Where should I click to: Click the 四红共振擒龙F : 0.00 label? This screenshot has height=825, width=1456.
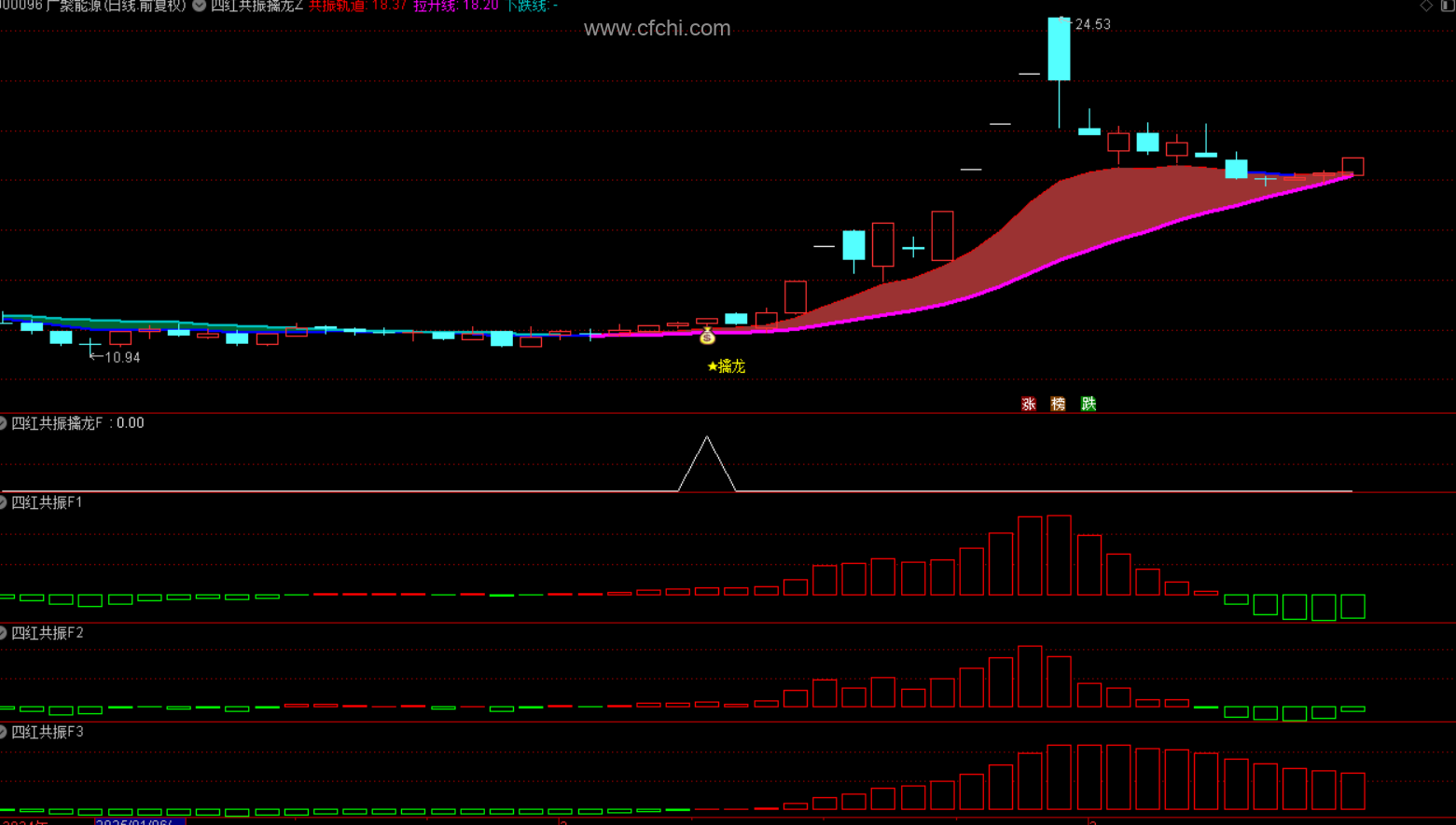click(x=77, y=423)
